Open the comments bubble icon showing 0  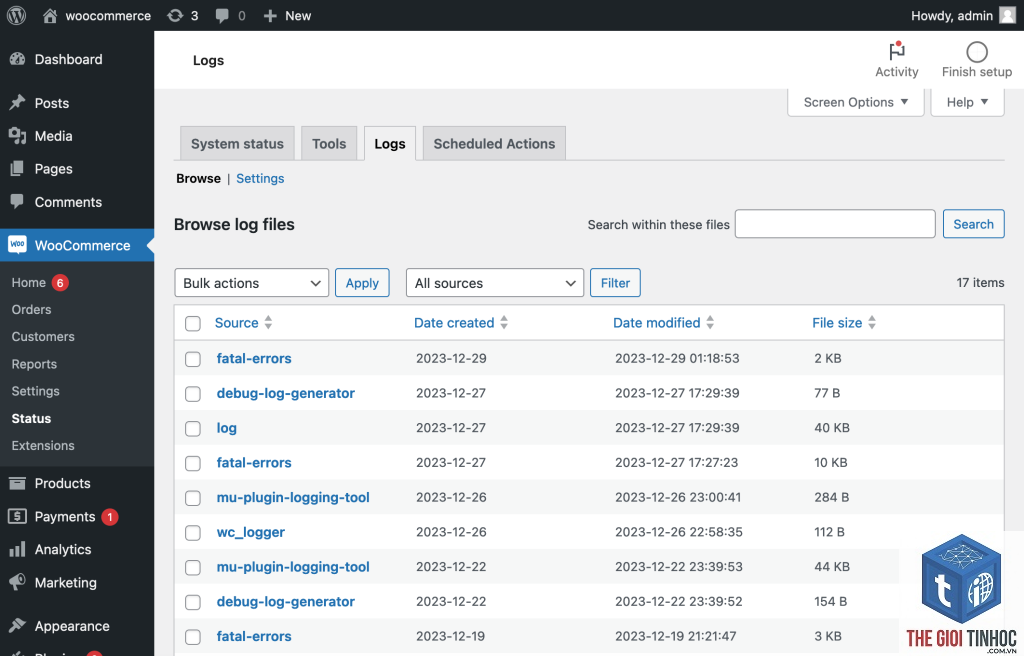(222, 16)
